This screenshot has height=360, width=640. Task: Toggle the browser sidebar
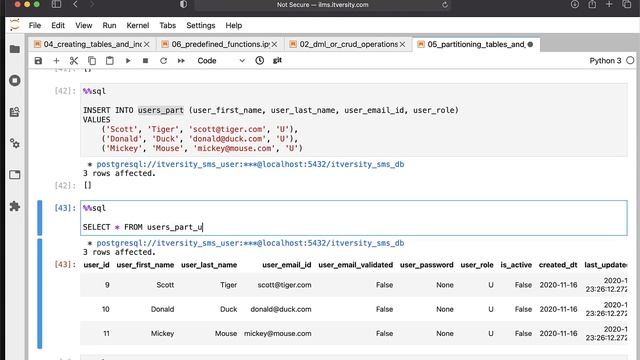click(x=56, y=4)
